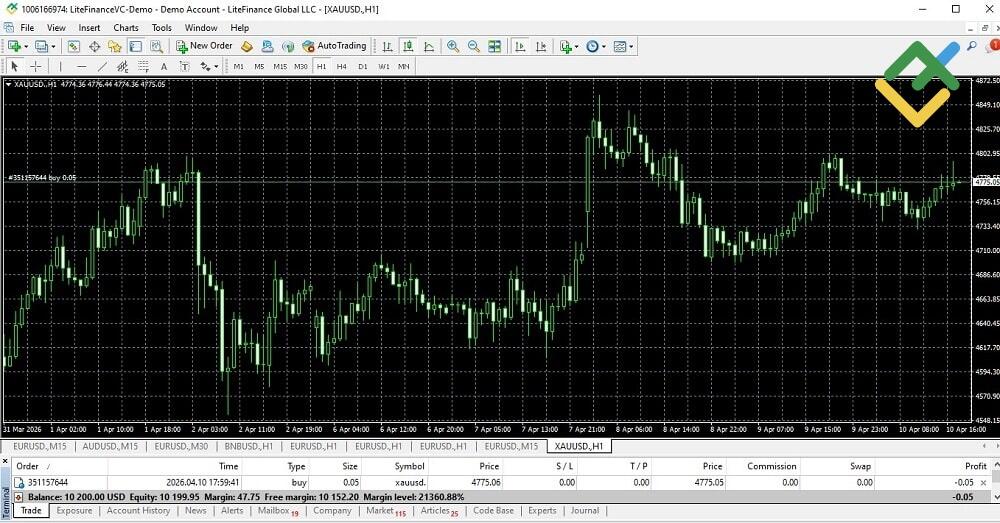Open the Tools menu
The width and height of the screenshot is (1000, 523).
coord(161,27)
